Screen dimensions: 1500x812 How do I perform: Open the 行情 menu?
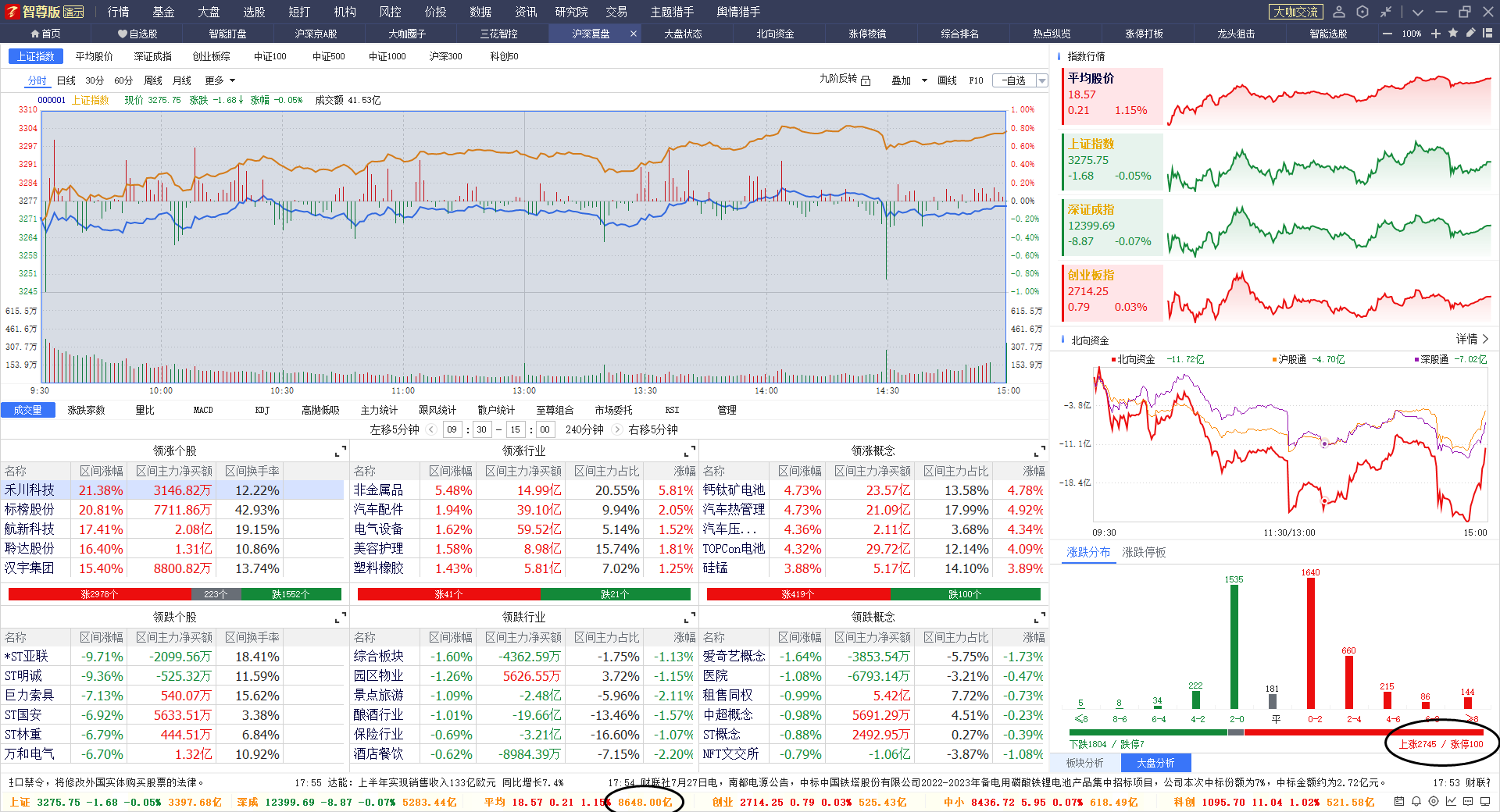pyautogui.click(x=119, y=12)
